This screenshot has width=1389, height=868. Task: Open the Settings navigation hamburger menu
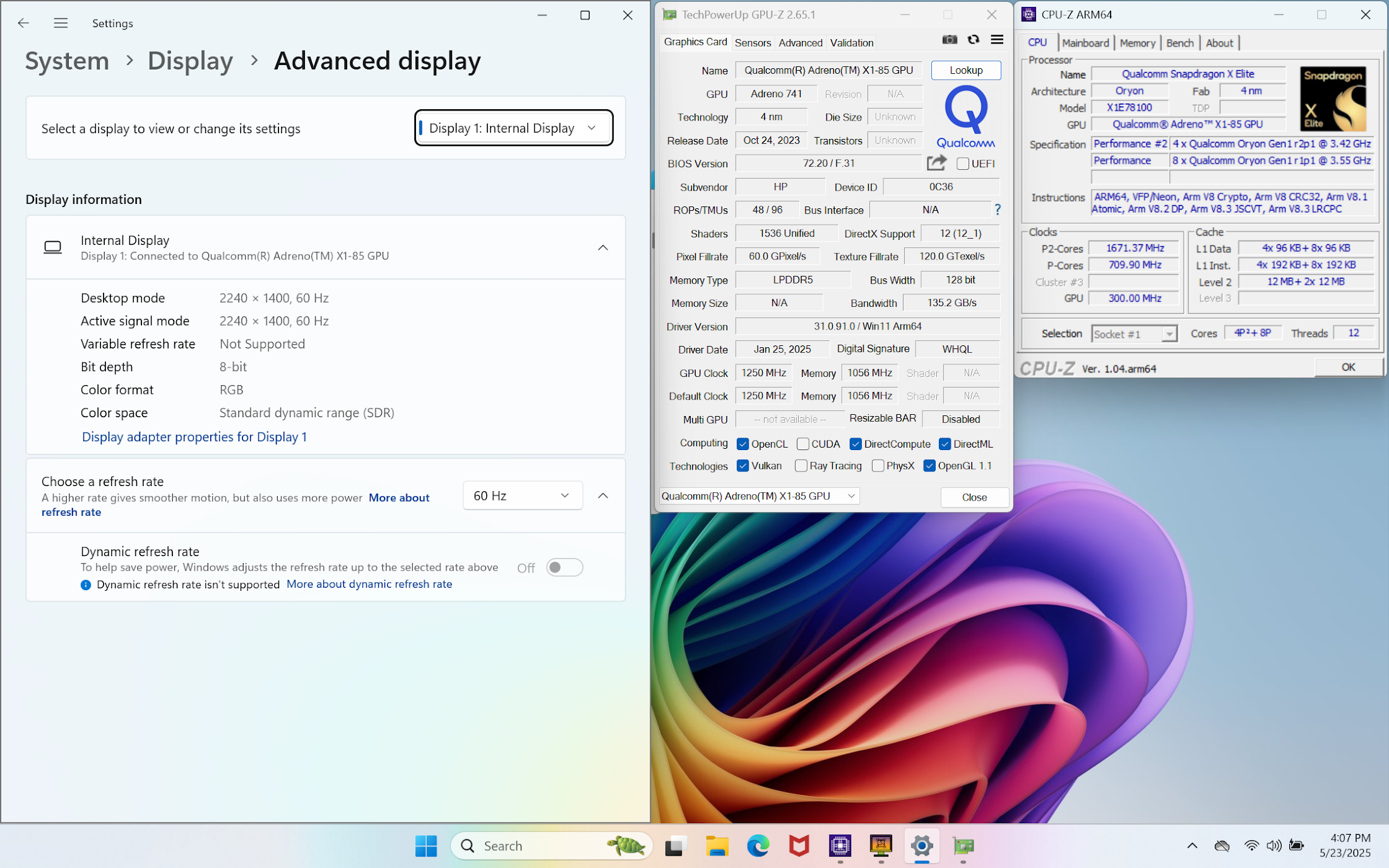click(x=61, y=23)
